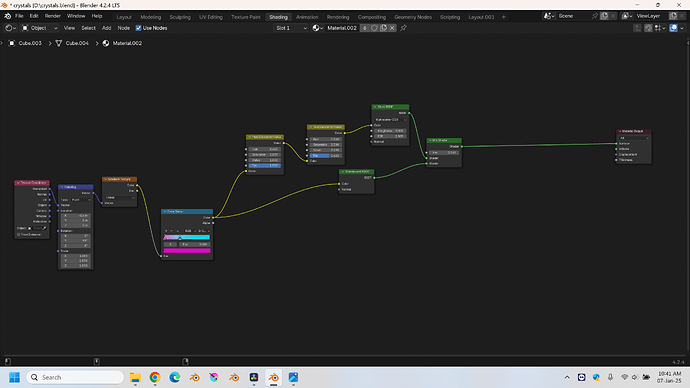Enable the From Instancer checkbox
Image resolution: width=690 pixels, height=388 pixels.
[18, 234]
